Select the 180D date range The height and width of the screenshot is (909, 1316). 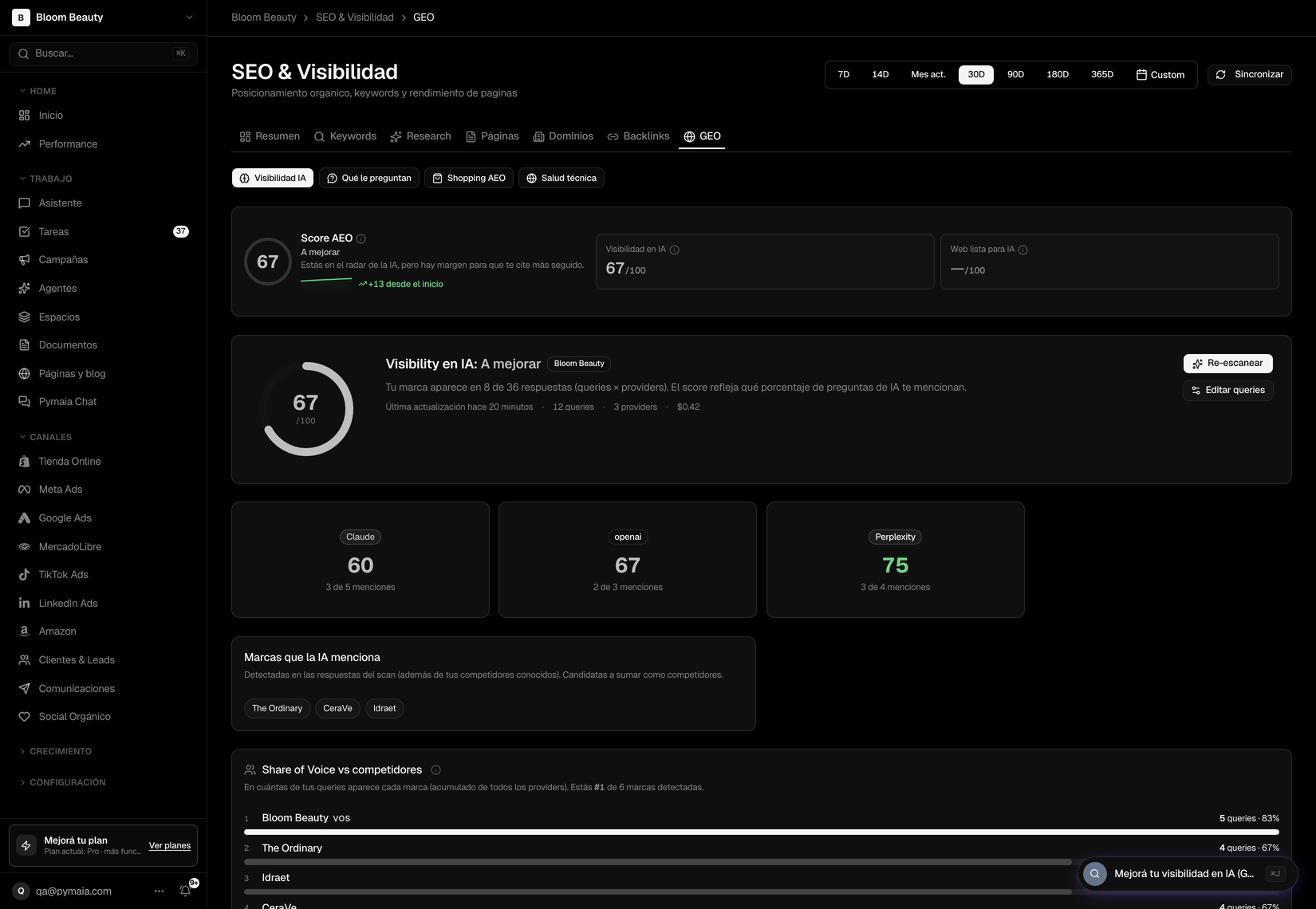[1058, 75]
